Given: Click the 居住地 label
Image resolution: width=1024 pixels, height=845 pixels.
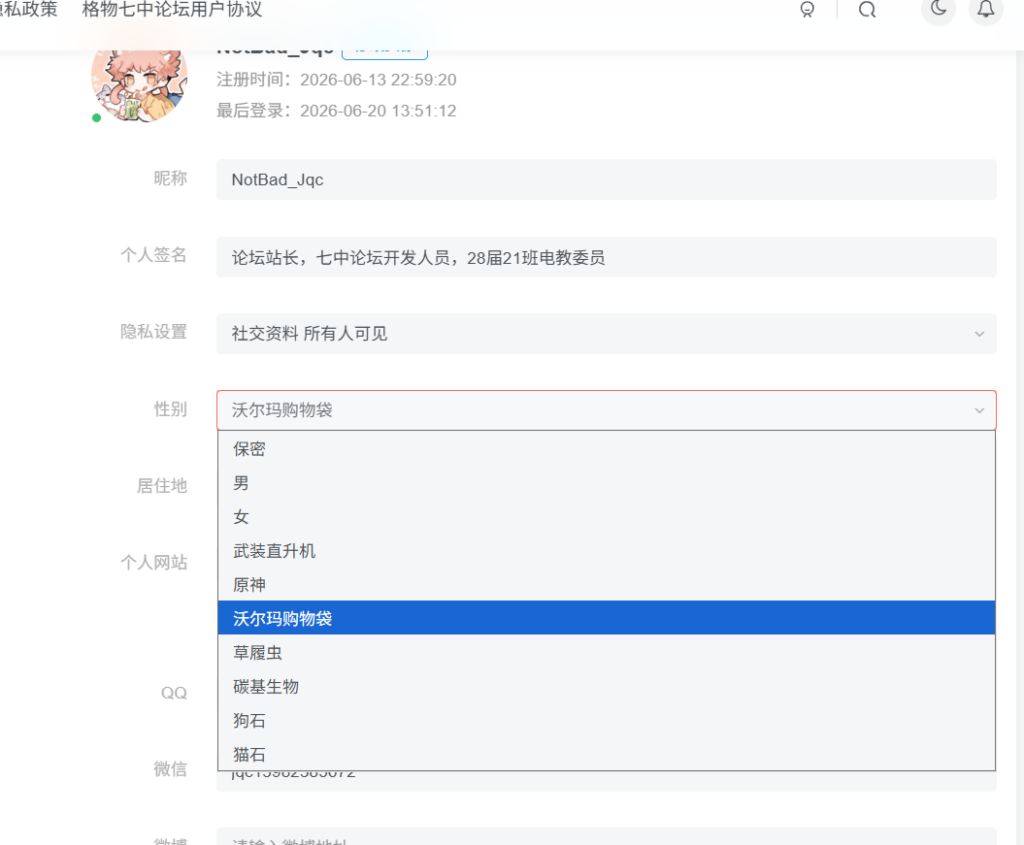Looking at the screenshot, I should pos(162,485).
